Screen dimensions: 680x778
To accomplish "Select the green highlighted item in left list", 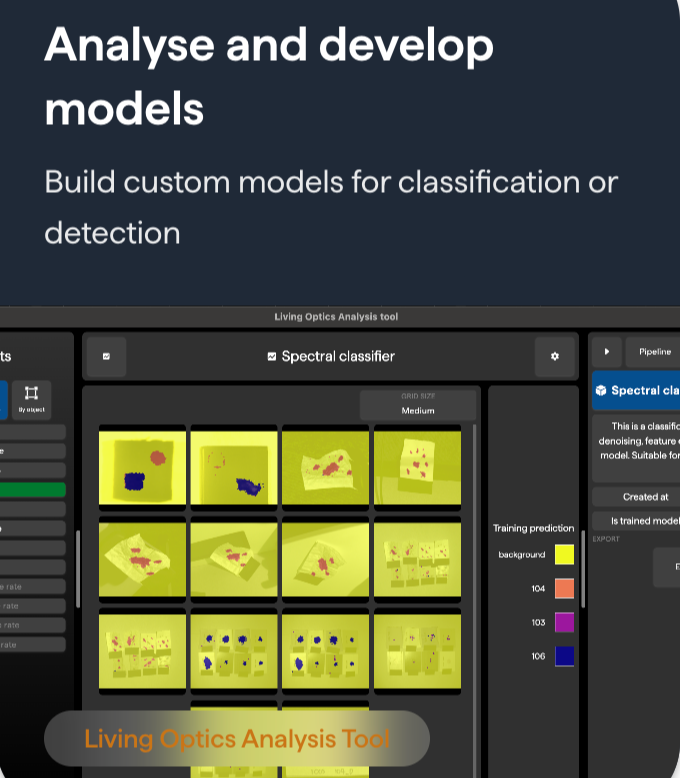I will (33, 490).
